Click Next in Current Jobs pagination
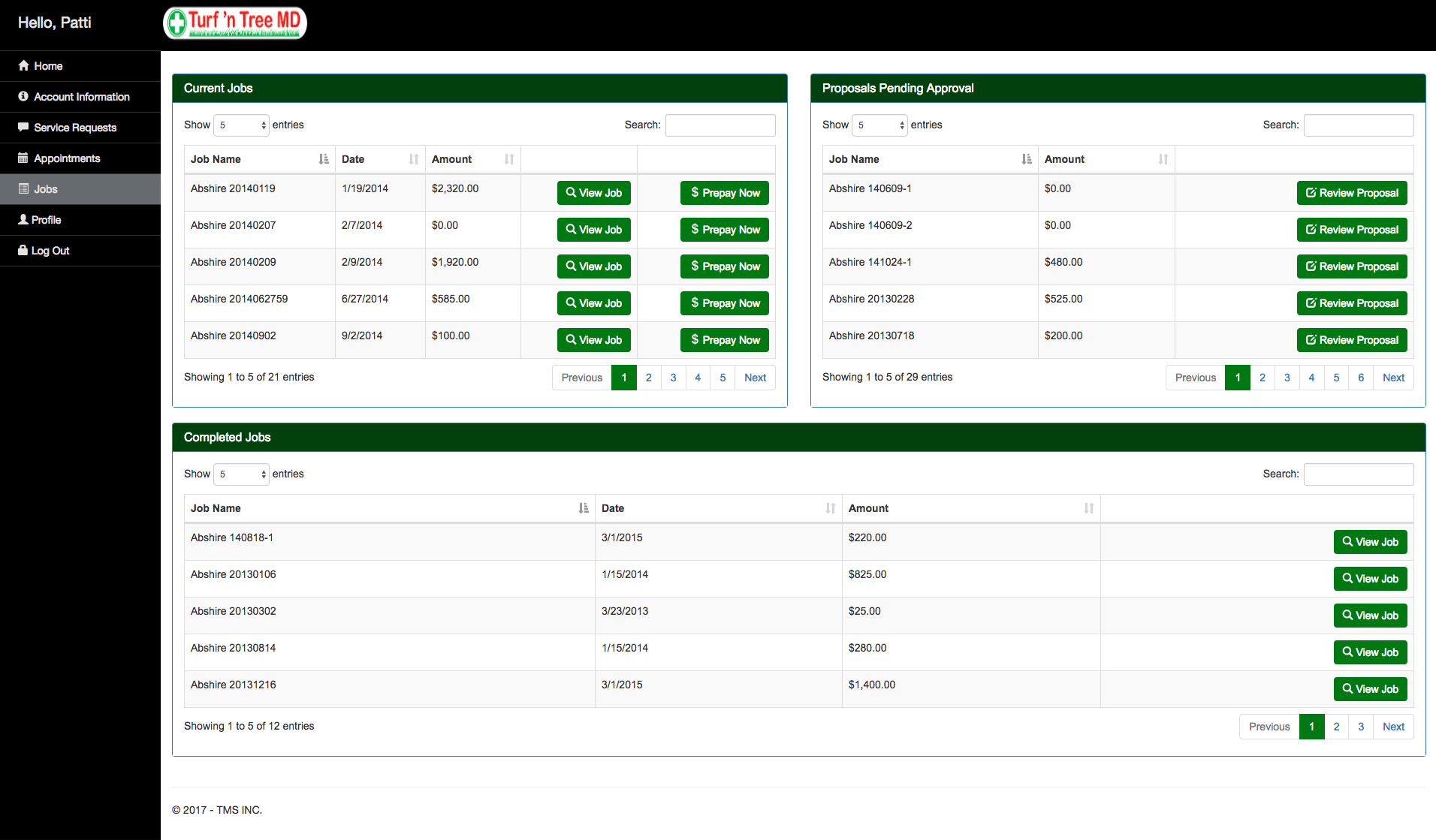The width and height of the screenshot is (1436, 840). [x=756, y=378]
